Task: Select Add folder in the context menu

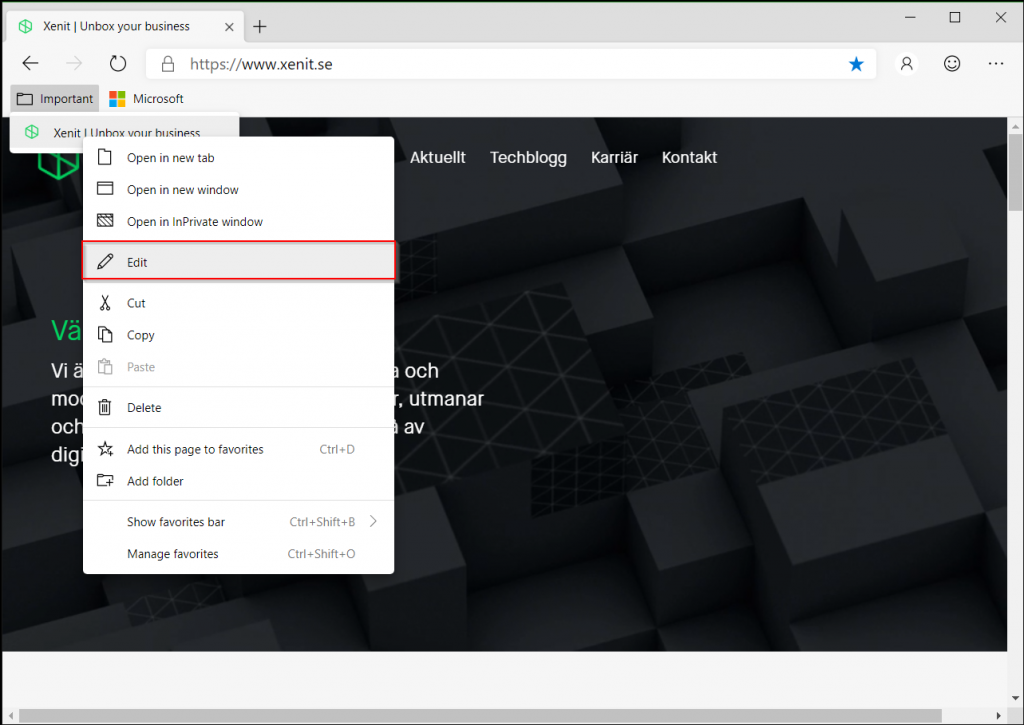Action: click(154, 481)
